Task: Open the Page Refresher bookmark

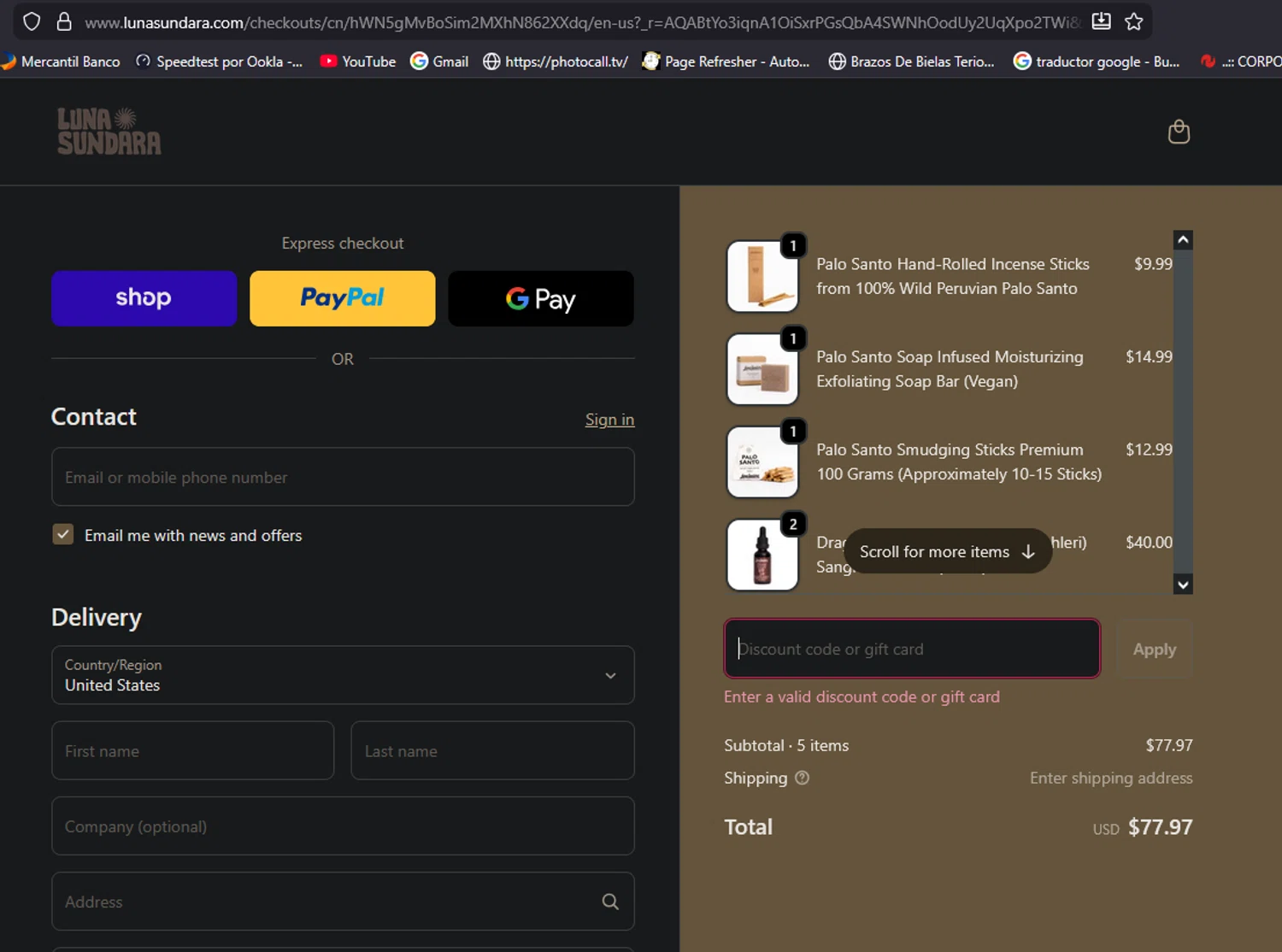Action: 726,62
